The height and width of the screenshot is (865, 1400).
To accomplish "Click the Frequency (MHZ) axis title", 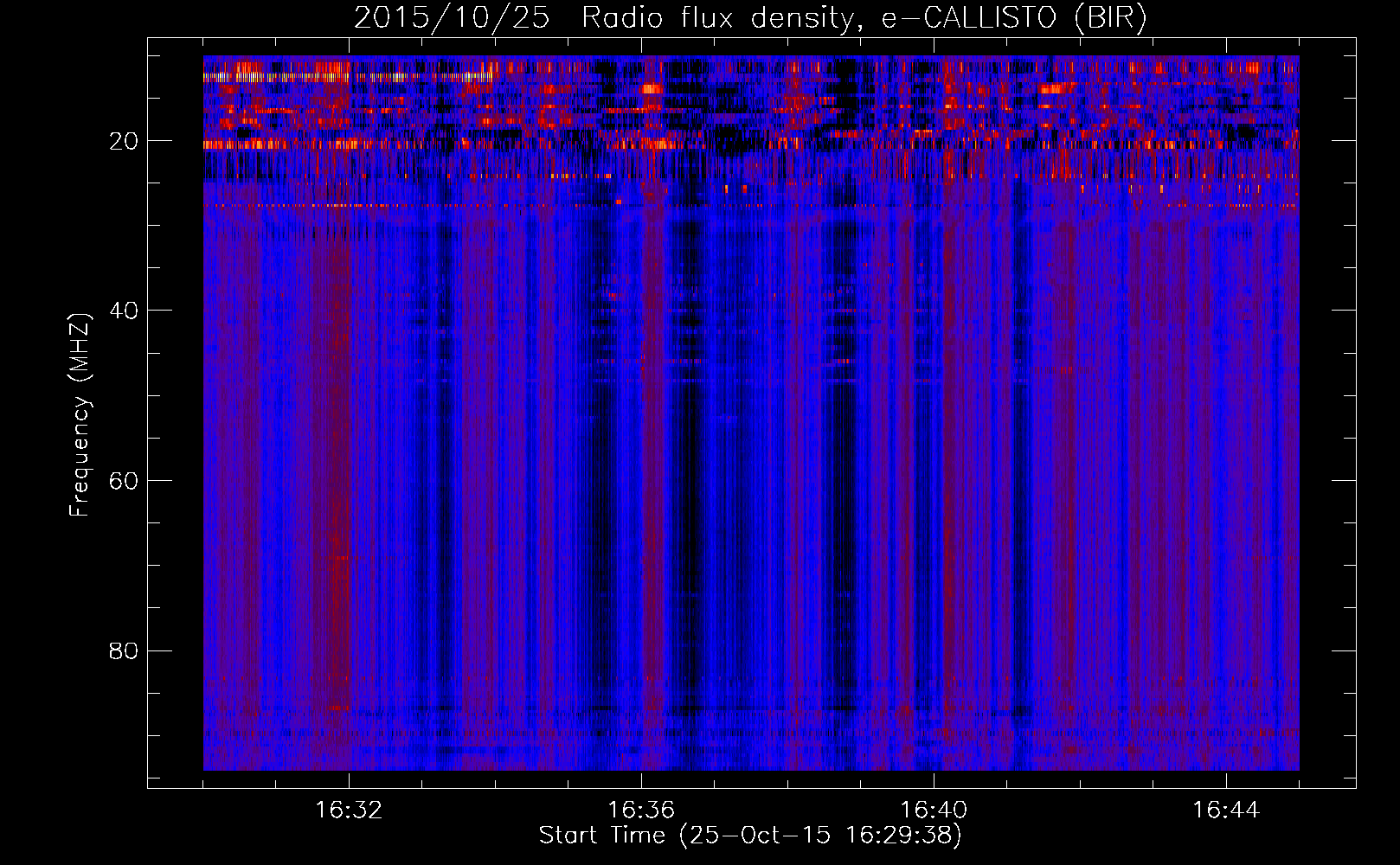I will [x=80, y=415].
